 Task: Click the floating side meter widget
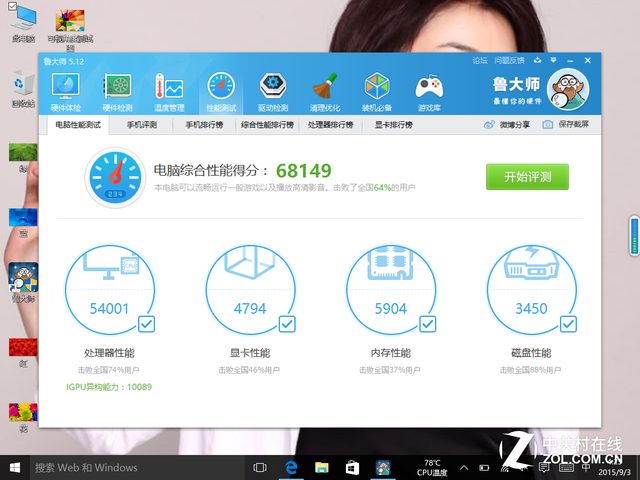634,236
